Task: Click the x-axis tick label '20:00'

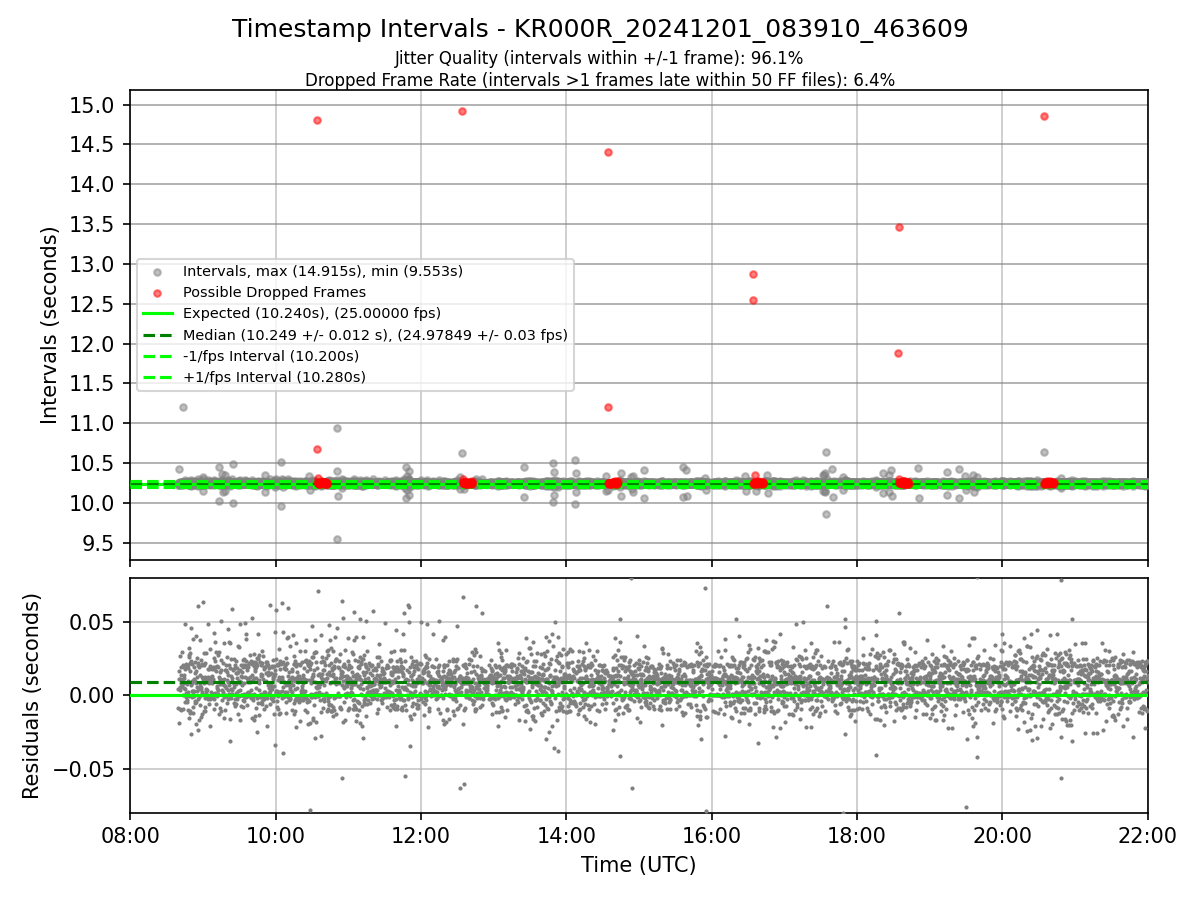Action: (x=1002, y=835)
